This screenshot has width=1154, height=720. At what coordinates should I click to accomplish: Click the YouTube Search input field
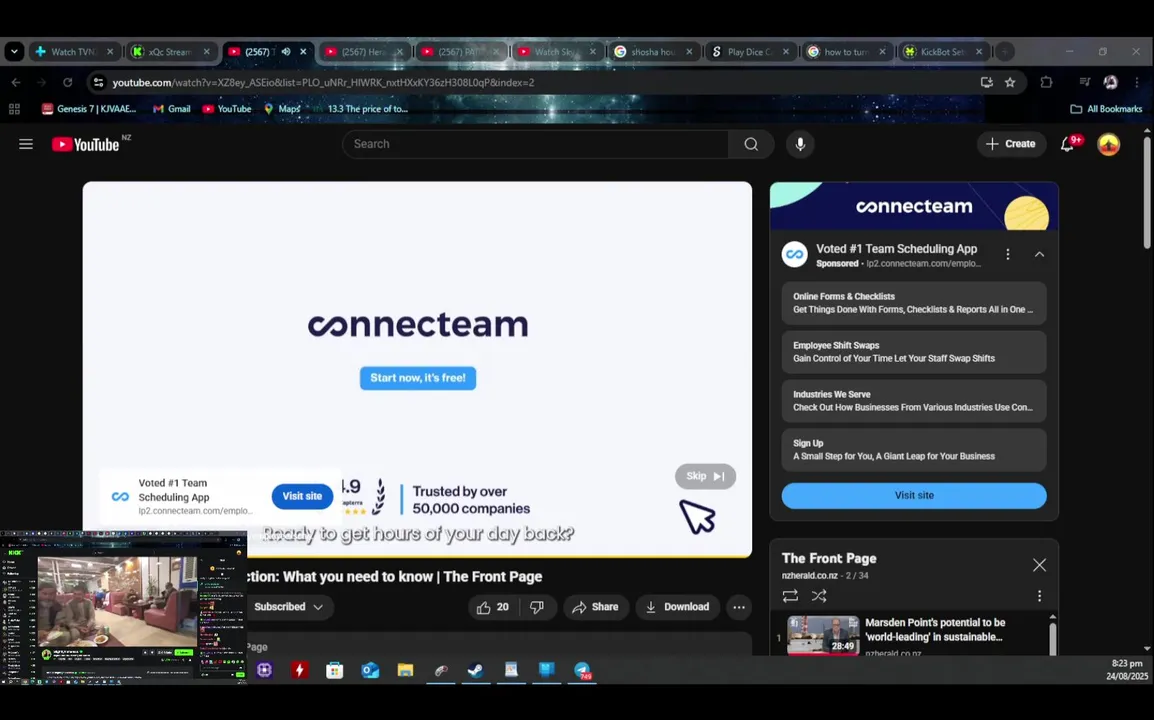pyautogui.click(x=536, y=144)
